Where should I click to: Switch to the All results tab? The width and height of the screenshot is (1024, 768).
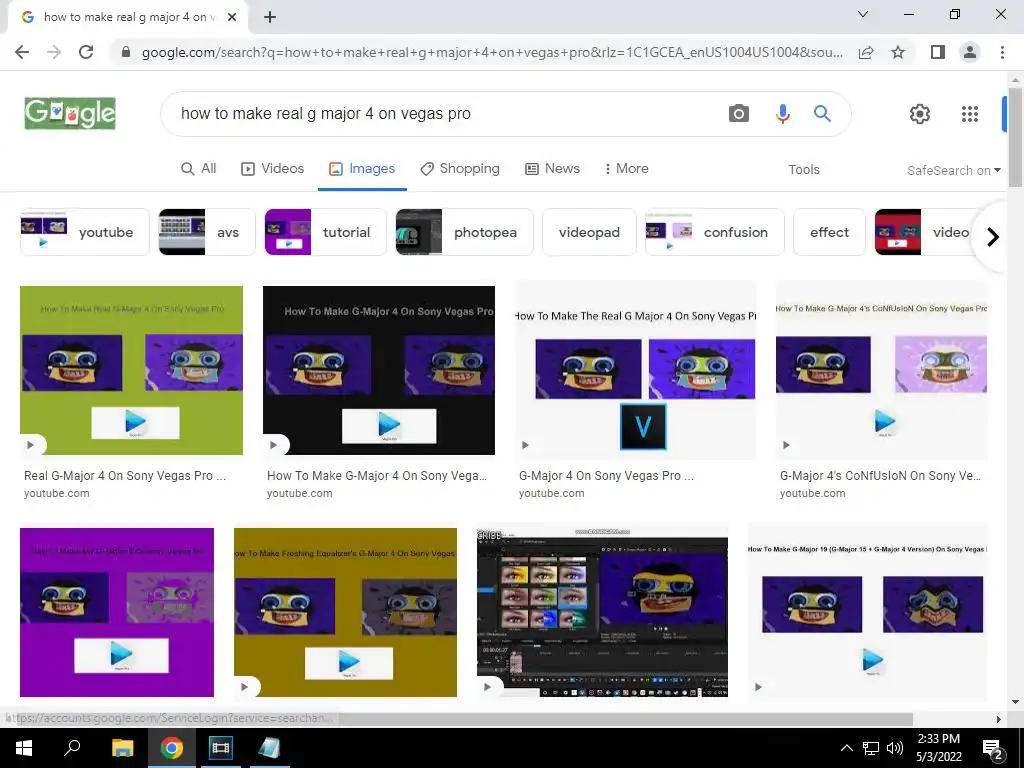point(199,168)
